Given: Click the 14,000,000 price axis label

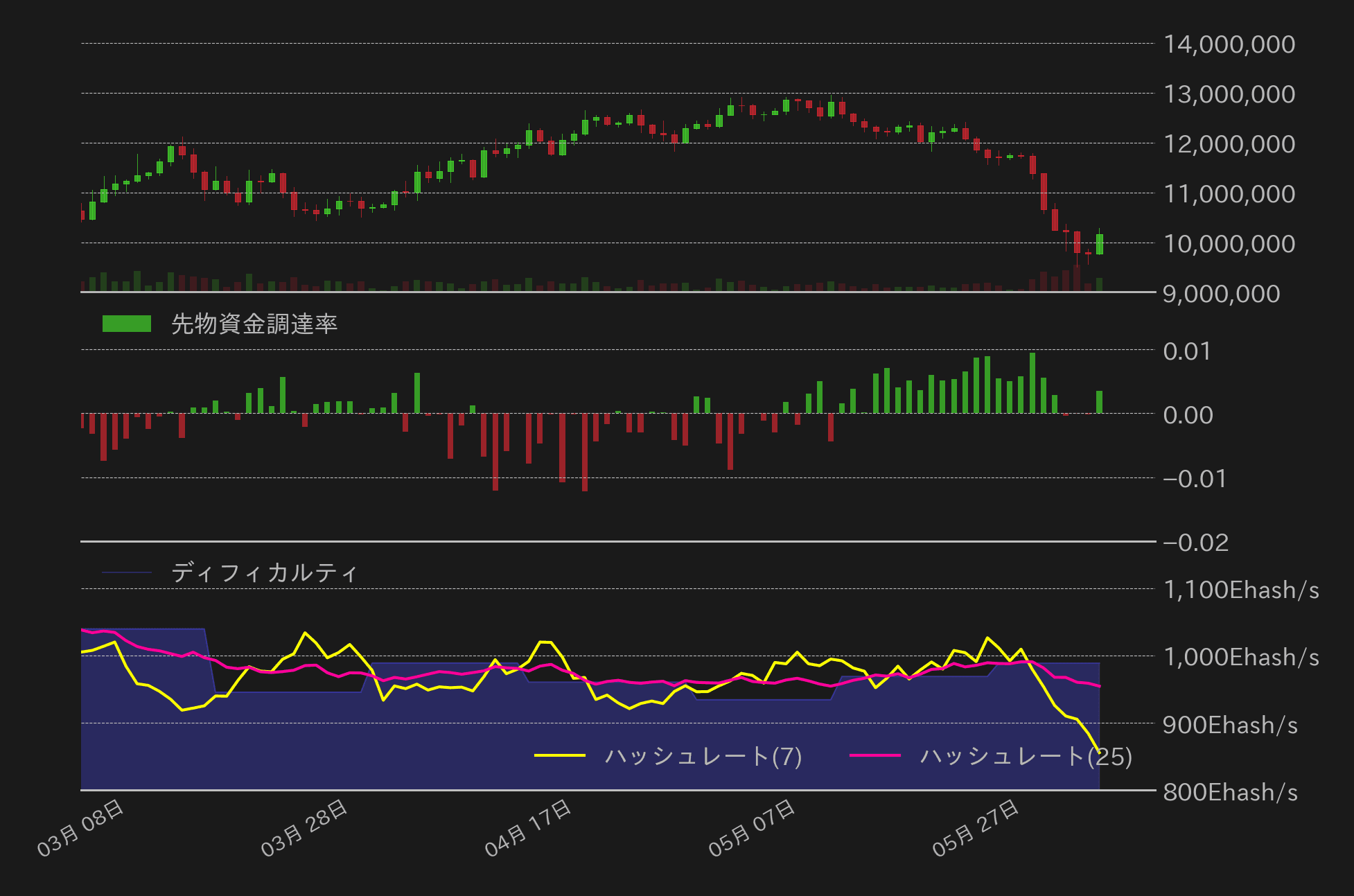Looking at the screenshot, I should [1229, 44].
